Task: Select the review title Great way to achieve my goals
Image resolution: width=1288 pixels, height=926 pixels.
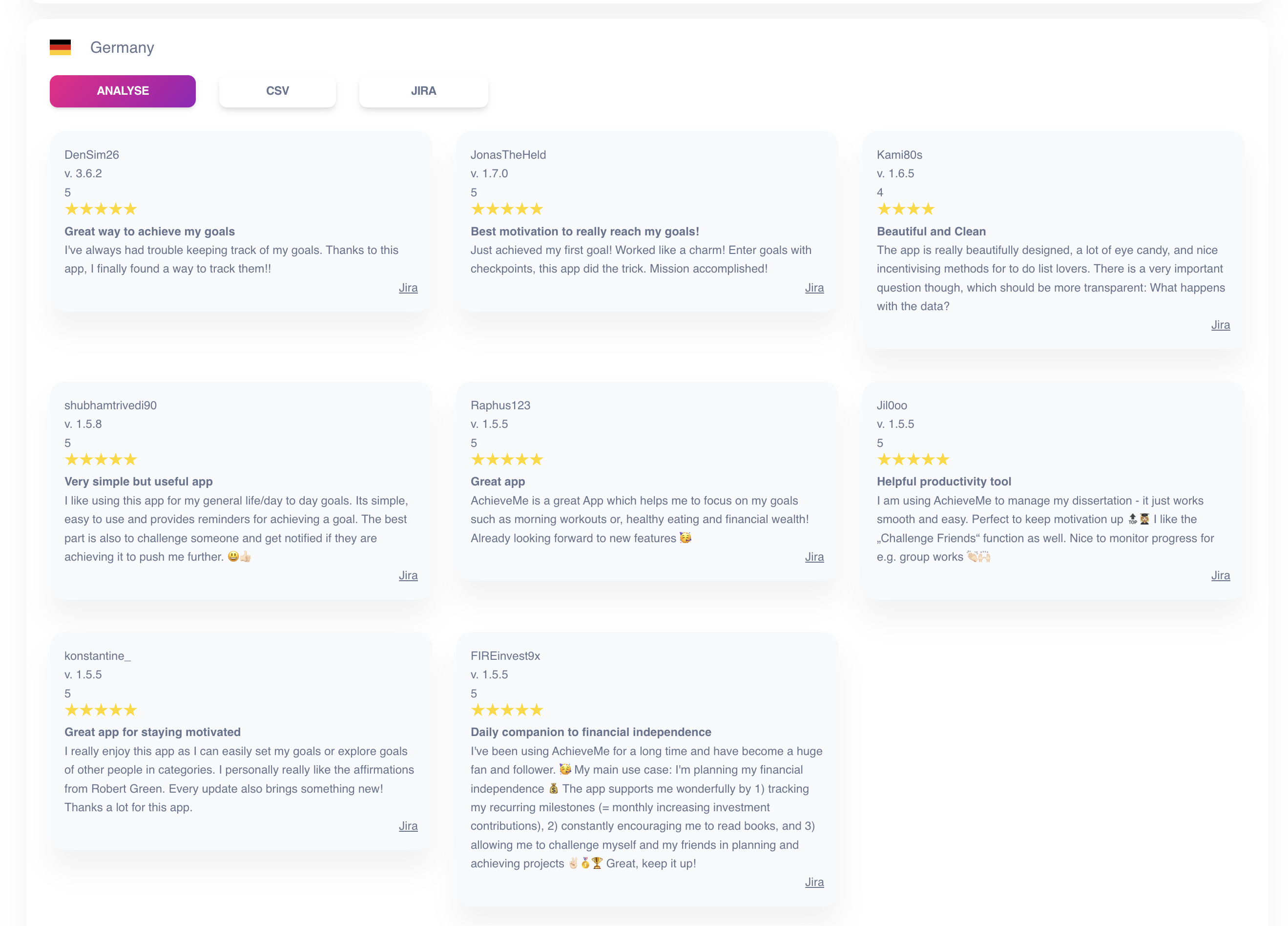Action: (149, 231)
